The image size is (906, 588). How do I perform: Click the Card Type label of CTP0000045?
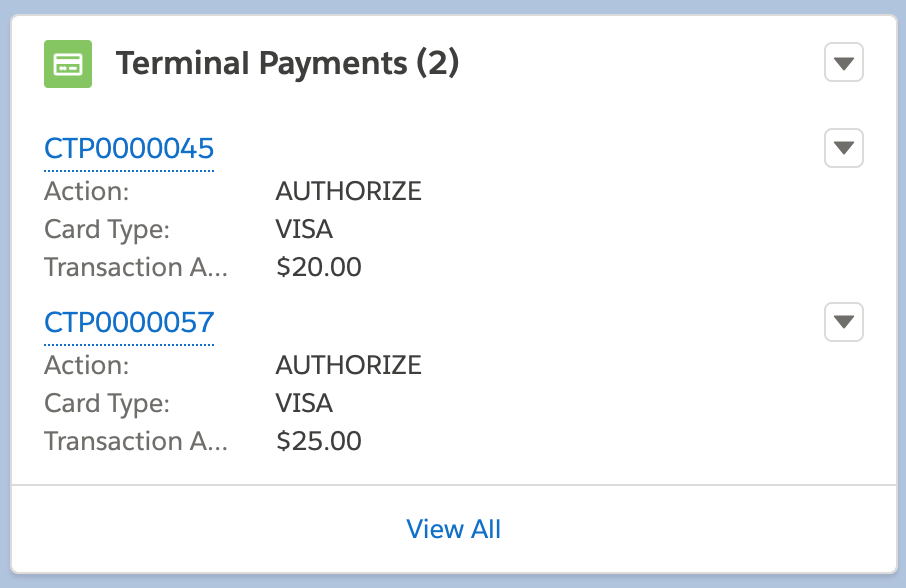point(107,229)
